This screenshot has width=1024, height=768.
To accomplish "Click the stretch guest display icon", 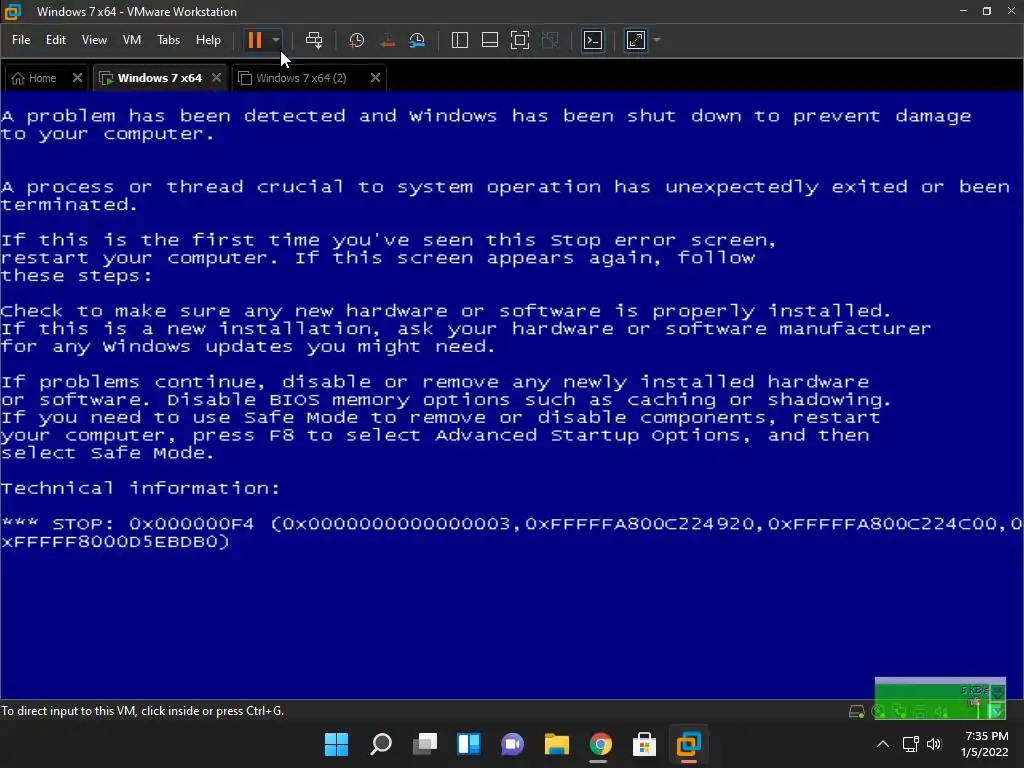I will pyautogui.click(x=636, y=40).
